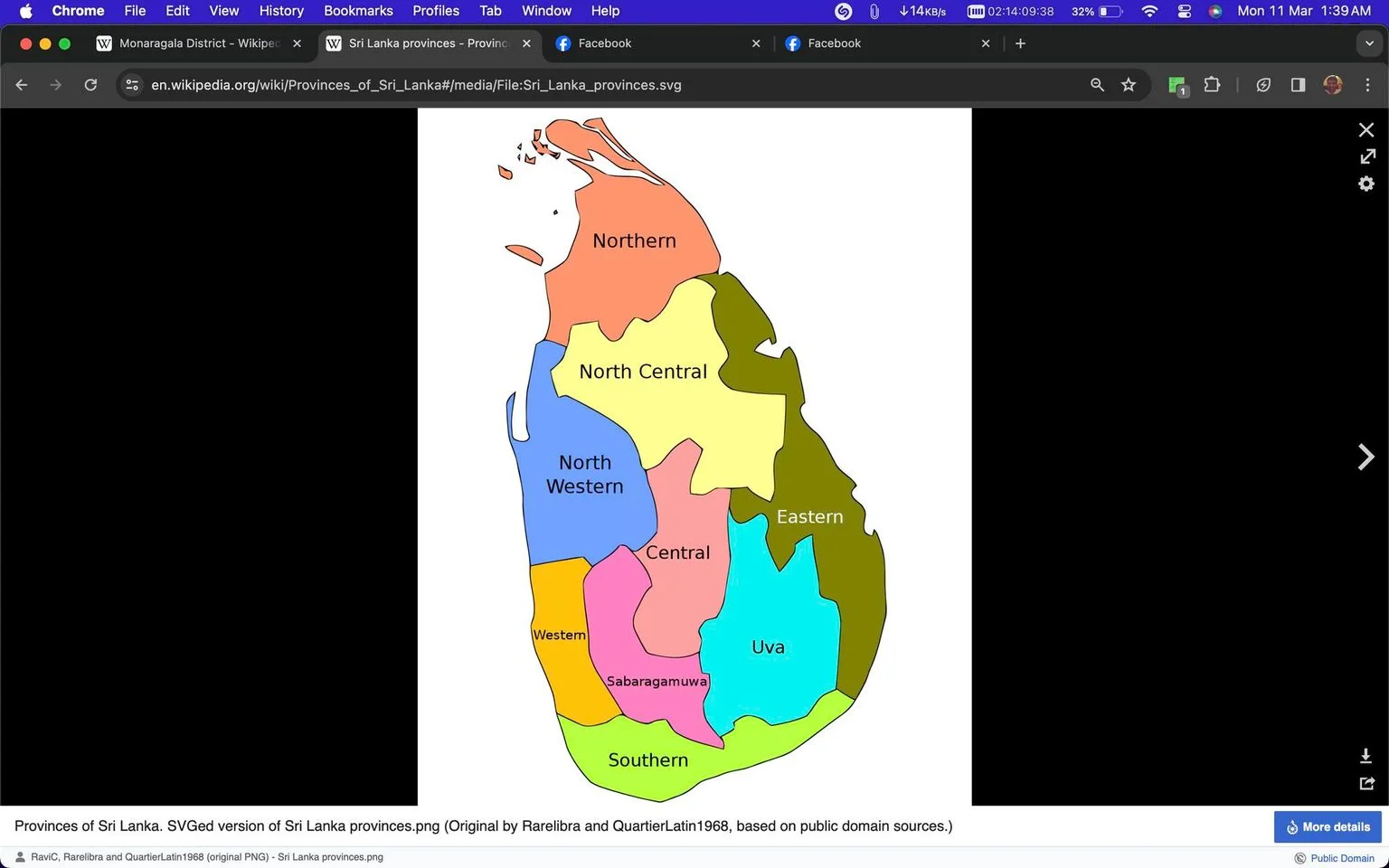1389x868 pixels.
Task: Expand the tab search dropdown arrow
Action: click(x=1369, y=43)
